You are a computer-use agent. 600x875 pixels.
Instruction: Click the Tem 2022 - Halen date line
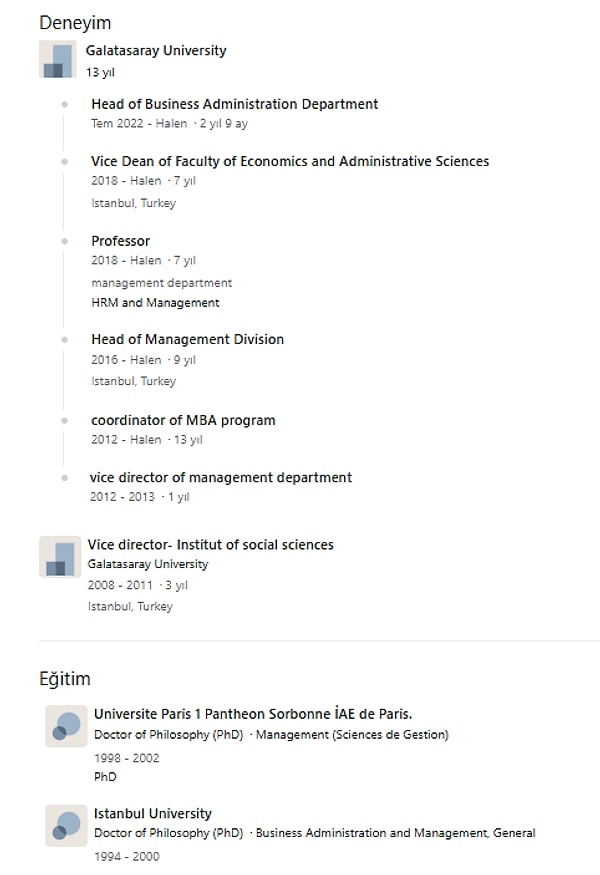pyautogui.click(x=170, y=123)
